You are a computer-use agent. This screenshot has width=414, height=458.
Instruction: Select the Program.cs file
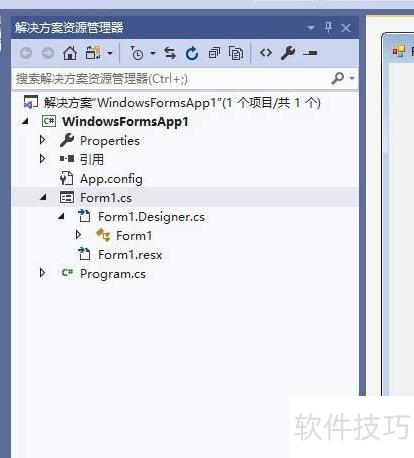113,274
